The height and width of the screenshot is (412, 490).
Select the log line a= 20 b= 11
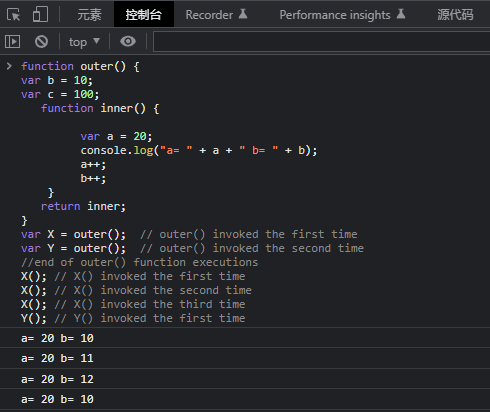(245, 358)
